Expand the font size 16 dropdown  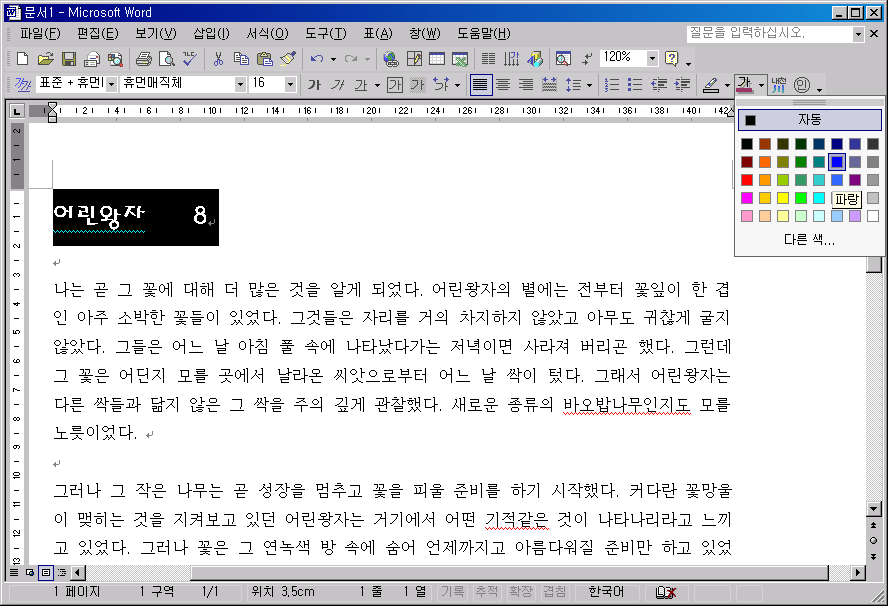point(290,85)
